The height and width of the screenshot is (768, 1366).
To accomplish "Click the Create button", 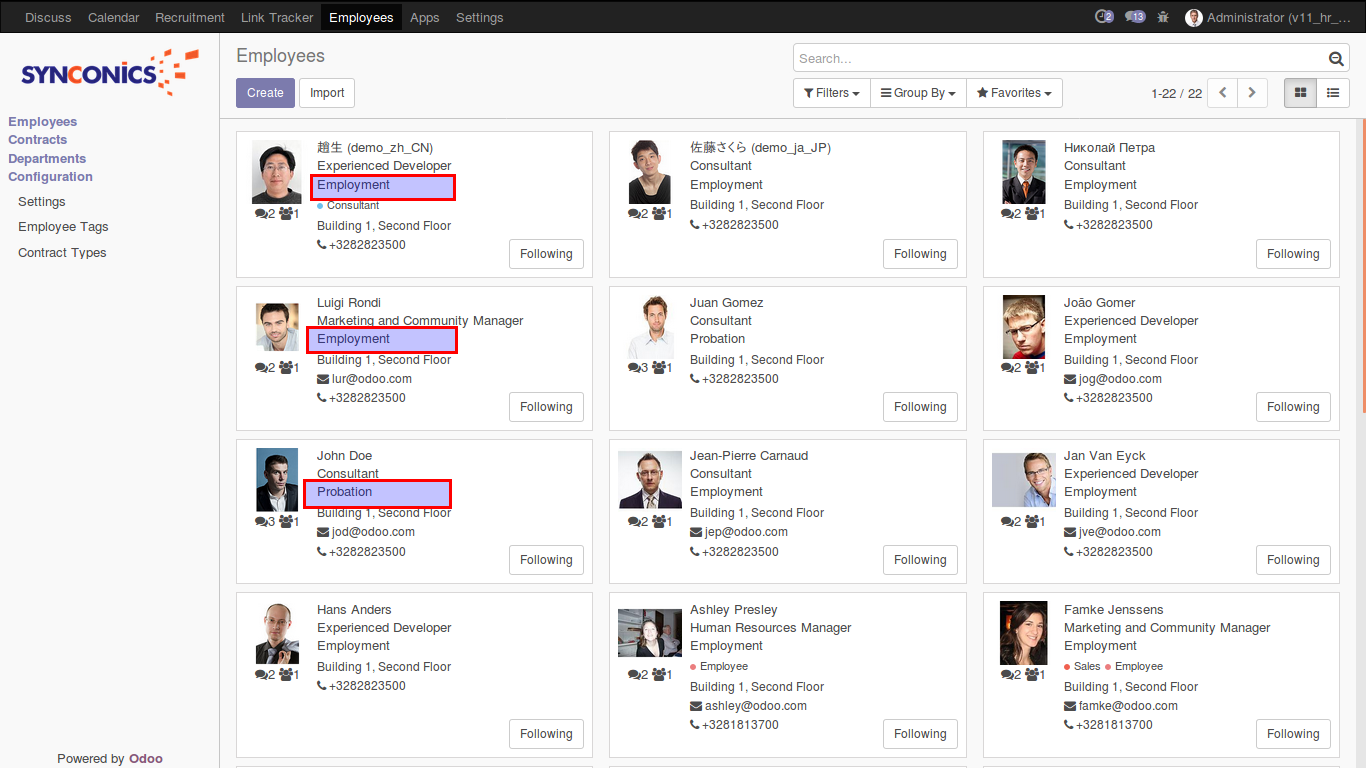I will coord(265,93).
